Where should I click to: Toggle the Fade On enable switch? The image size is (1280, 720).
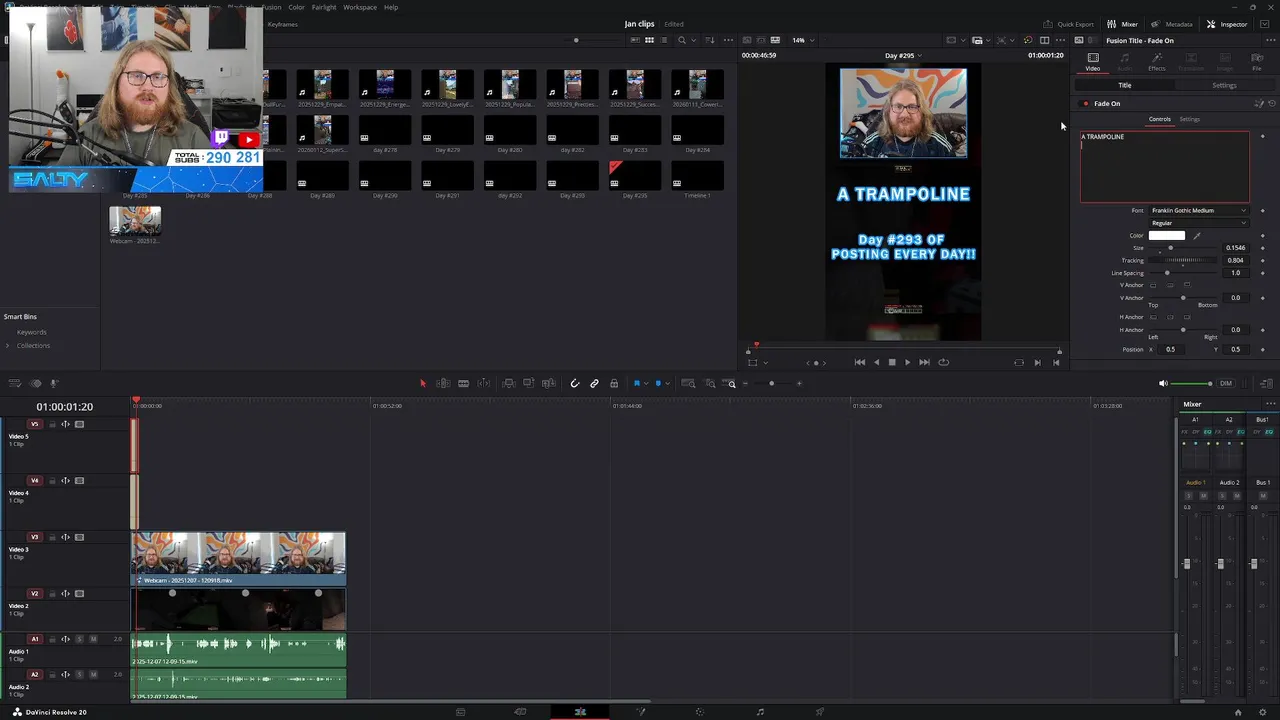1085,104
